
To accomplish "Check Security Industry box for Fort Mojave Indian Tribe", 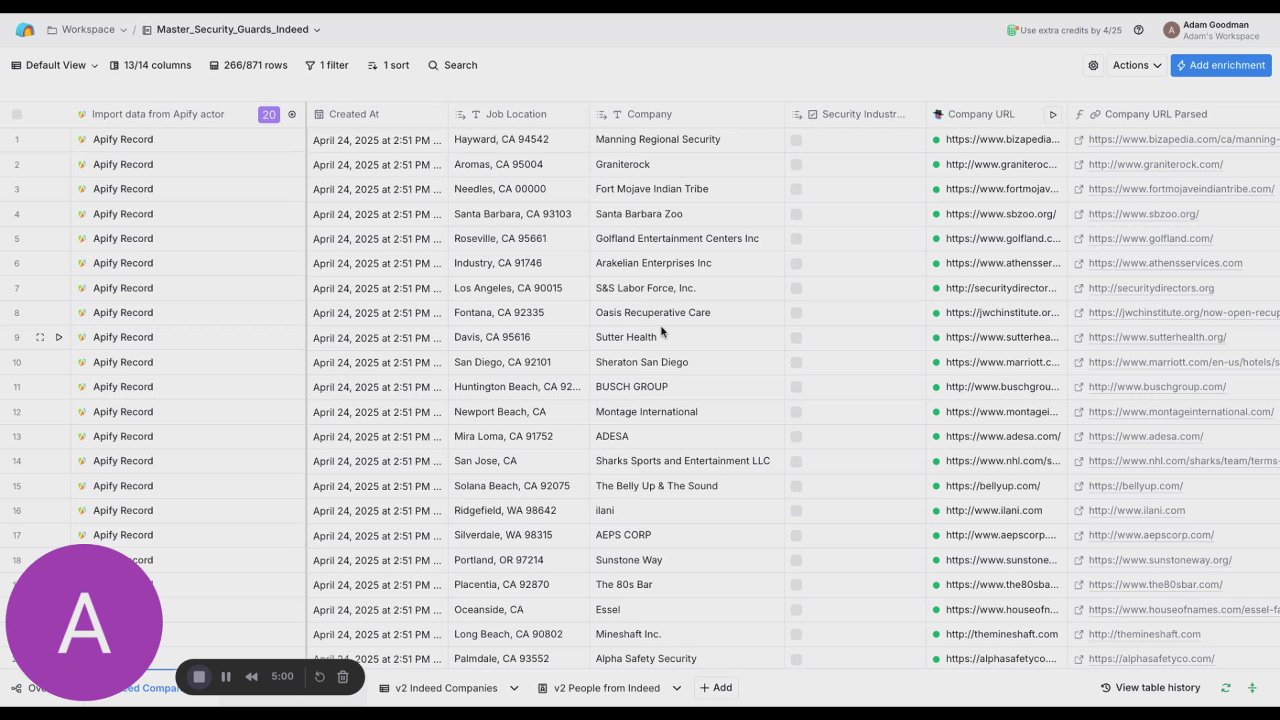I will 796,189.
